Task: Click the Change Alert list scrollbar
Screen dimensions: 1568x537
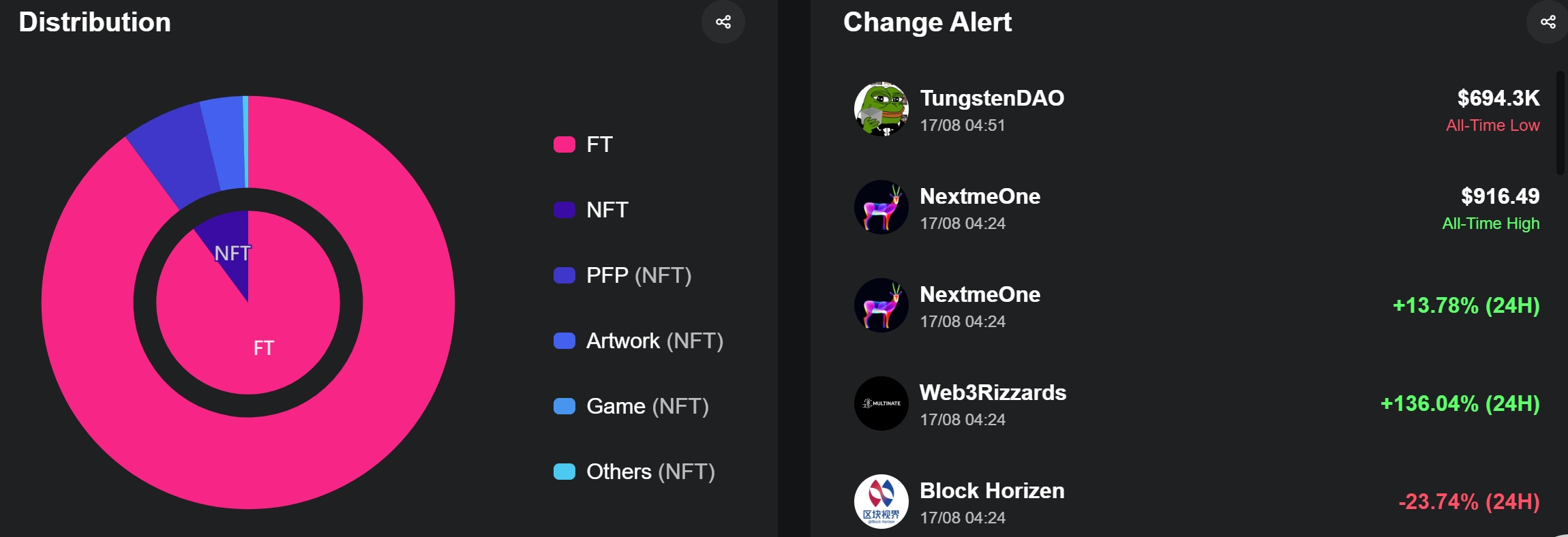Action: click(1560, 123)
